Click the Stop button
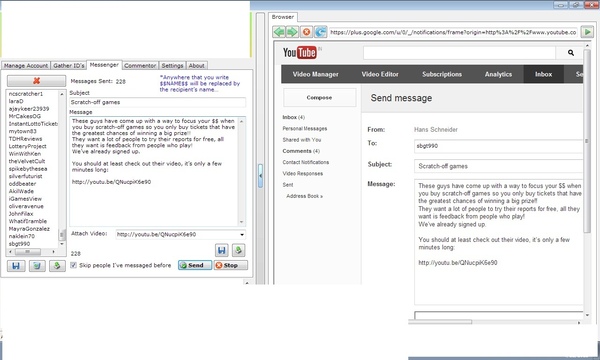Screen dimensions: 600x360 point(230,265)
